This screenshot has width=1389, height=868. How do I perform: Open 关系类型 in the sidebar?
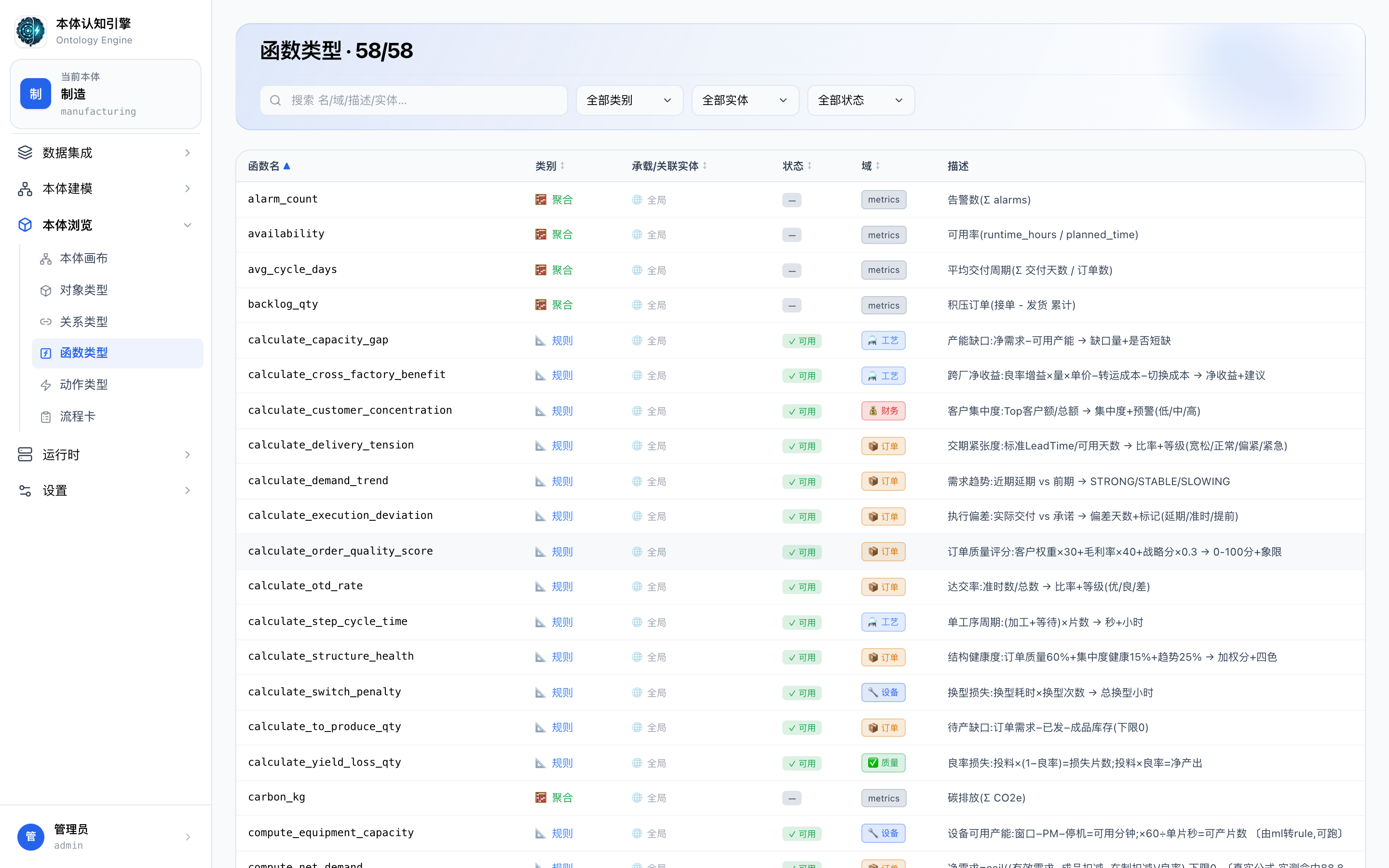click(118, 322)
